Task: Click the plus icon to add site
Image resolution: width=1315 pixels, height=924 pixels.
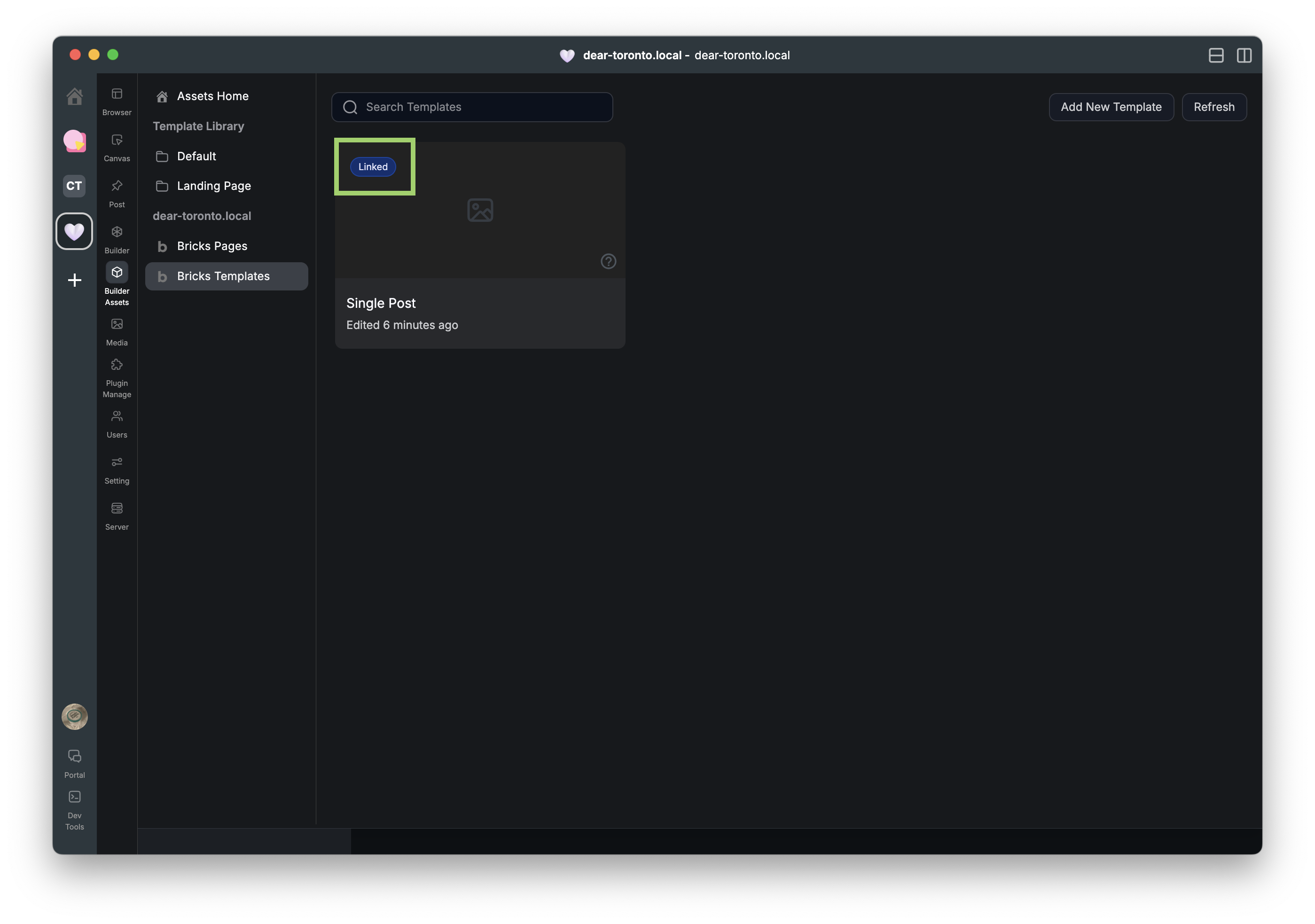Action: 74,280
